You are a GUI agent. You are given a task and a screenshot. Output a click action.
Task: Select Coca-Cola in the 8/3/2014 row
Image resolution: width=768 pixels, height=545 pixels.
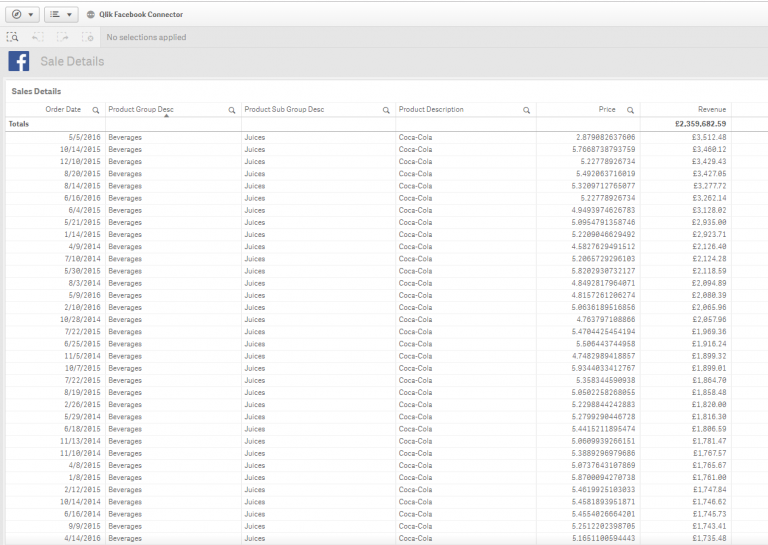pyautogui.click(x=415, y=283)
